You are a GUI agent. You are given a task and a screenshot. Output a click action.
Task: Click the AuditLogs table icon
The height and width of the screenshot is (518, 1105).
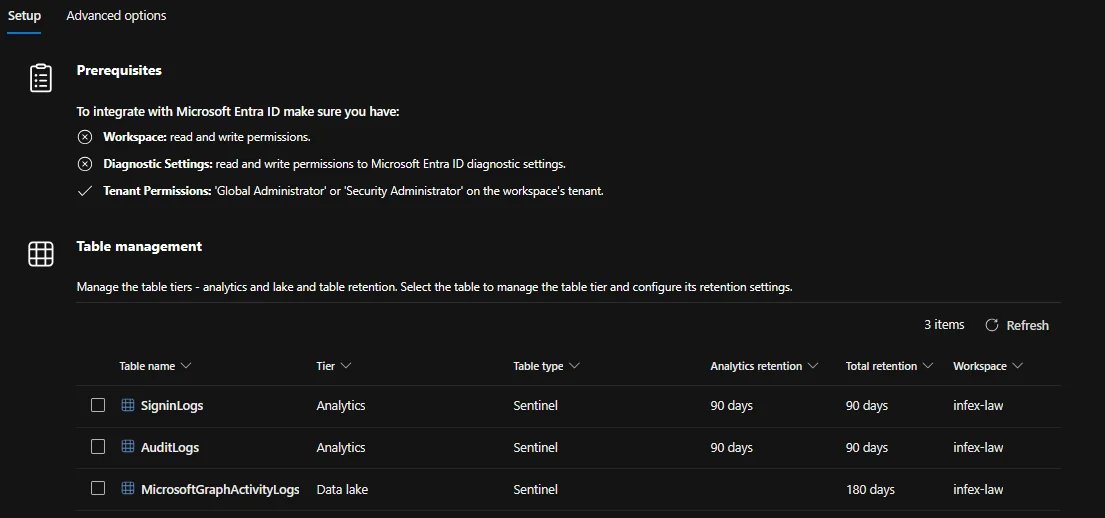click(x=128, y=447)
